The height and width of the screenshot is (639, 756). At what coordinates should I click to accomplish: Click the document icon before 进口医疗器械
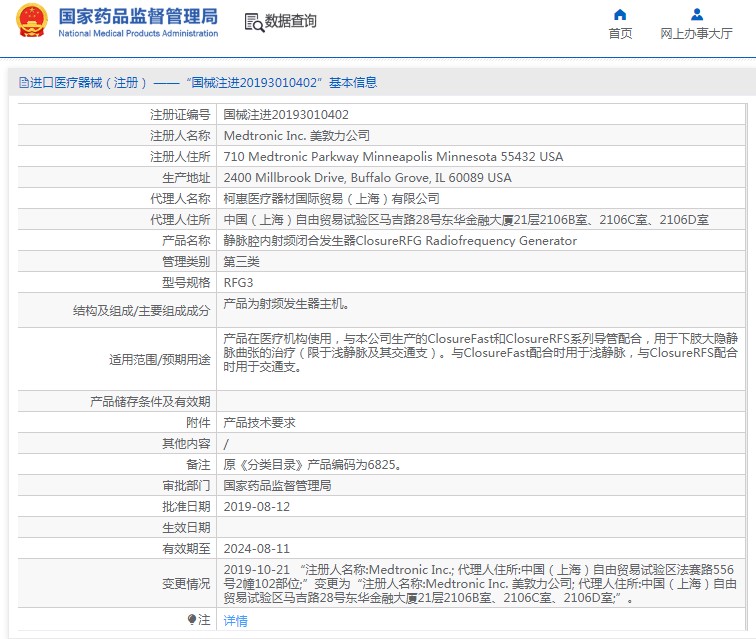pos(24,82)
